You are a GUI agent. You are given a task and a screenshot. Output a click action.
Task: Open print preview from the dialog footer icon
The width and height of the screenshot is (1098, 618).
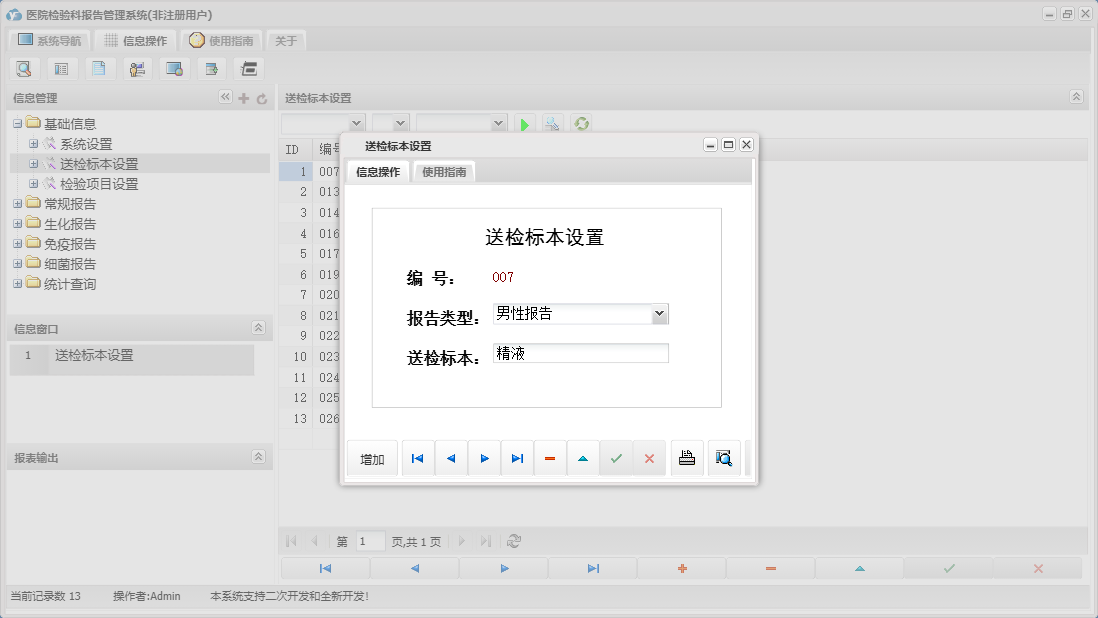tap(723, 457)
